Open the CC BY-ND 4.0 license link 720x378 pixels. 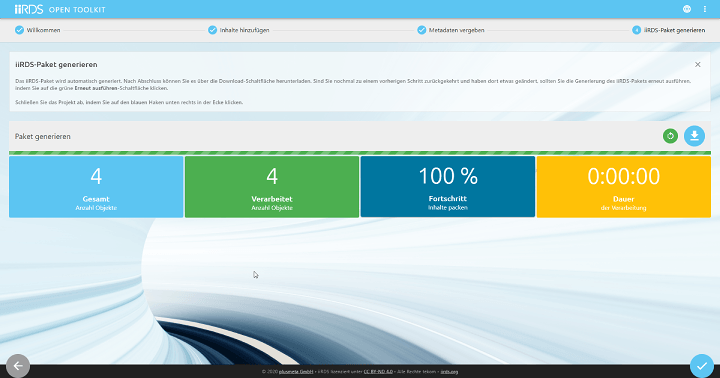tap(378, 372)
